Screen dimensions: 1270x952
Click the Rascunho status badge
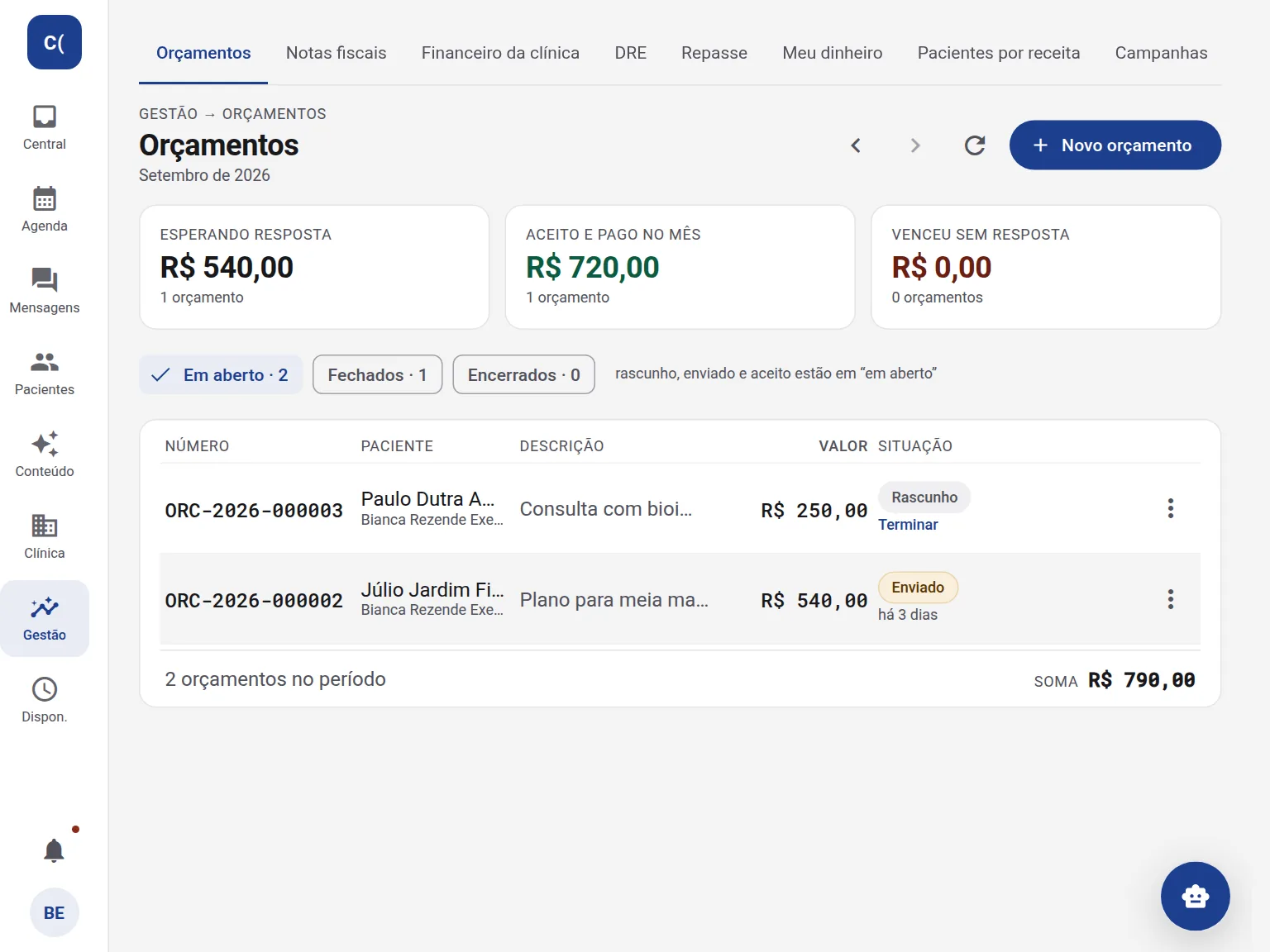[x=924, y=497]
